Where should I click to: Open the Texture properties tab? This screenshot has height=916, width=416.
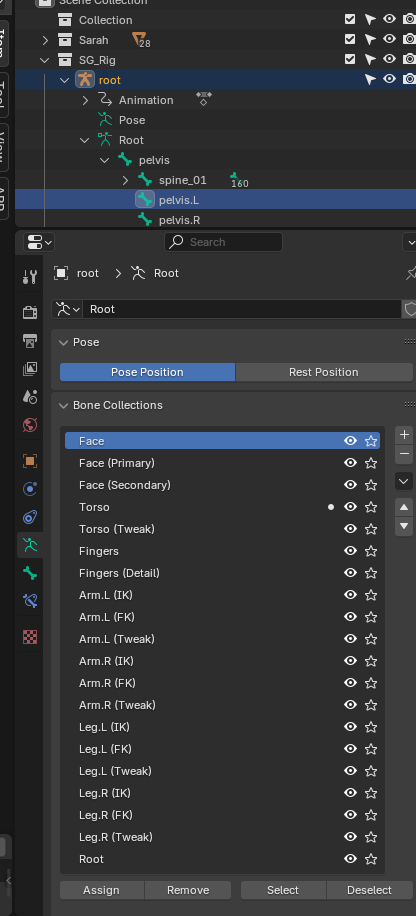pos(30,637)
